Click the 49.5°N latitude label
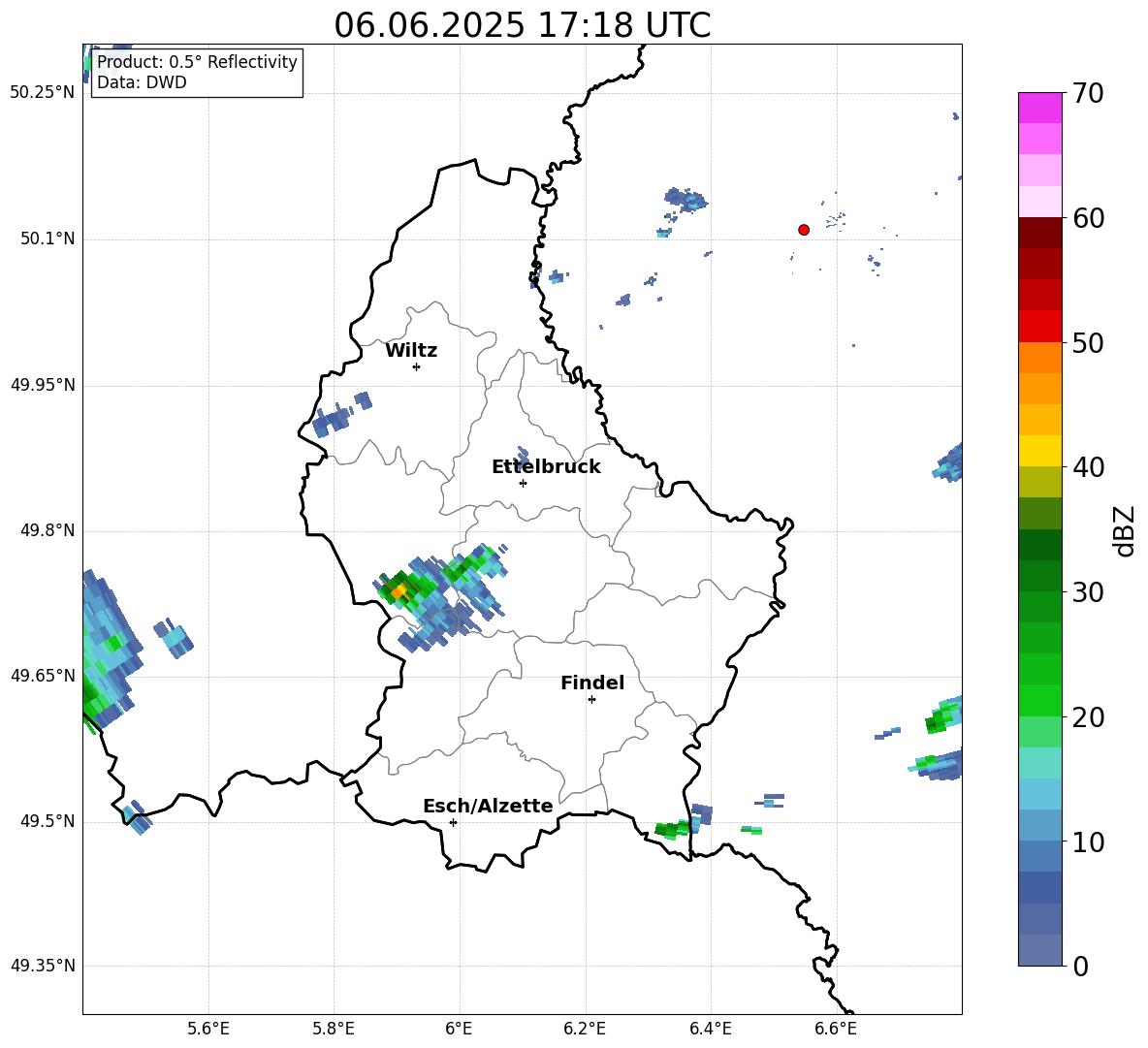This screenshot has height=1048, width=1148. (48, 821)
